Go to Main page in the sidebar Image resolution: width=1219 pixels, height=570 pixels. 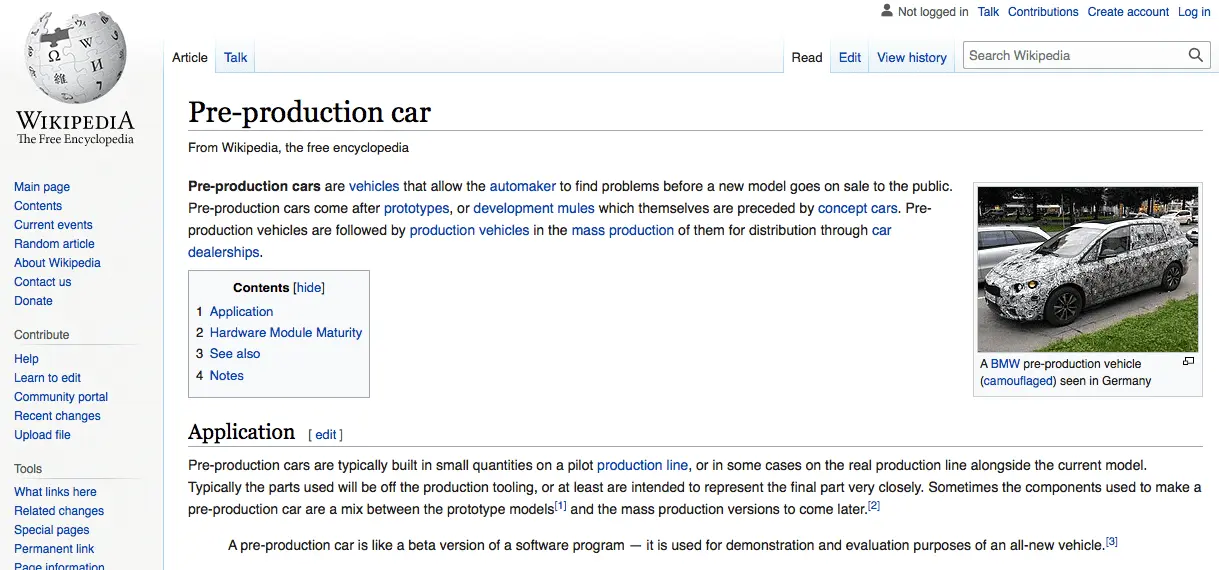[42, 187]
